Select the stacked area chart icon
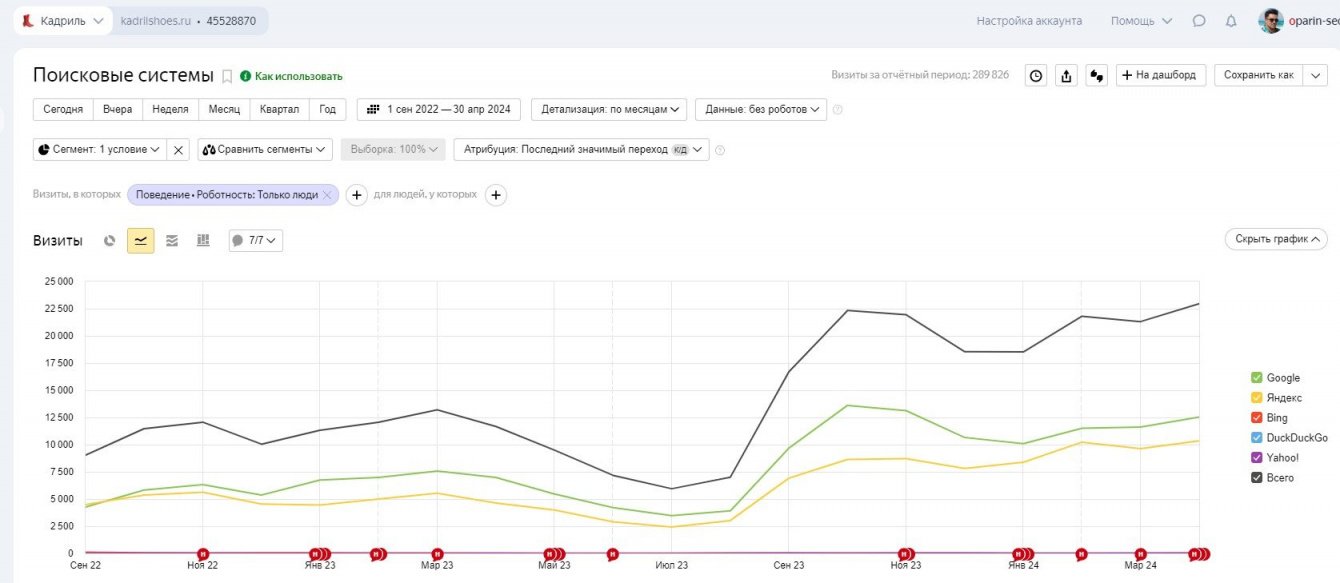The image size is (1340, 583). [172, 240]
